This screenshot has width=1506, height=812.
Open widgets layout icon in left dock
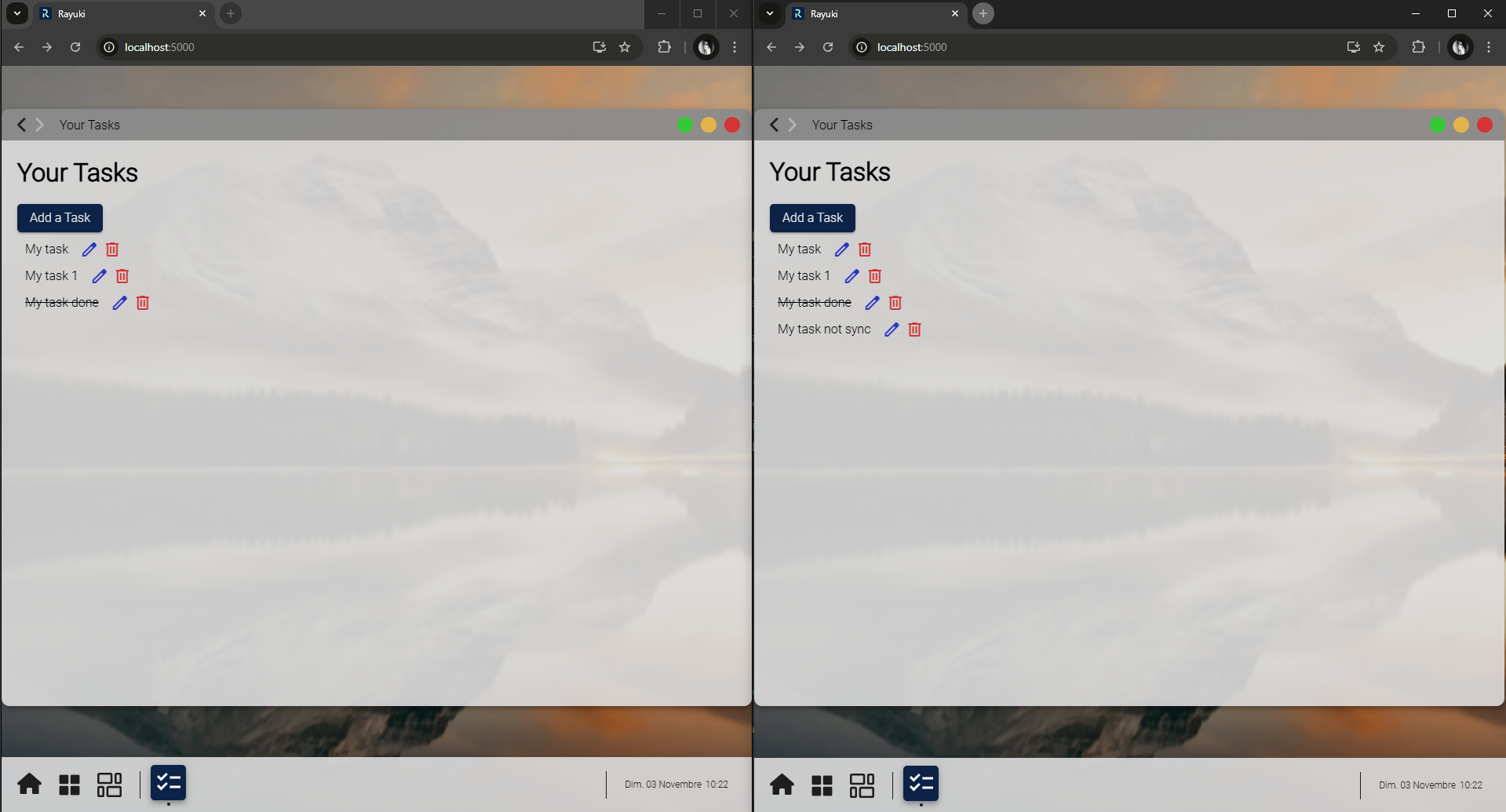click(109, 785)
